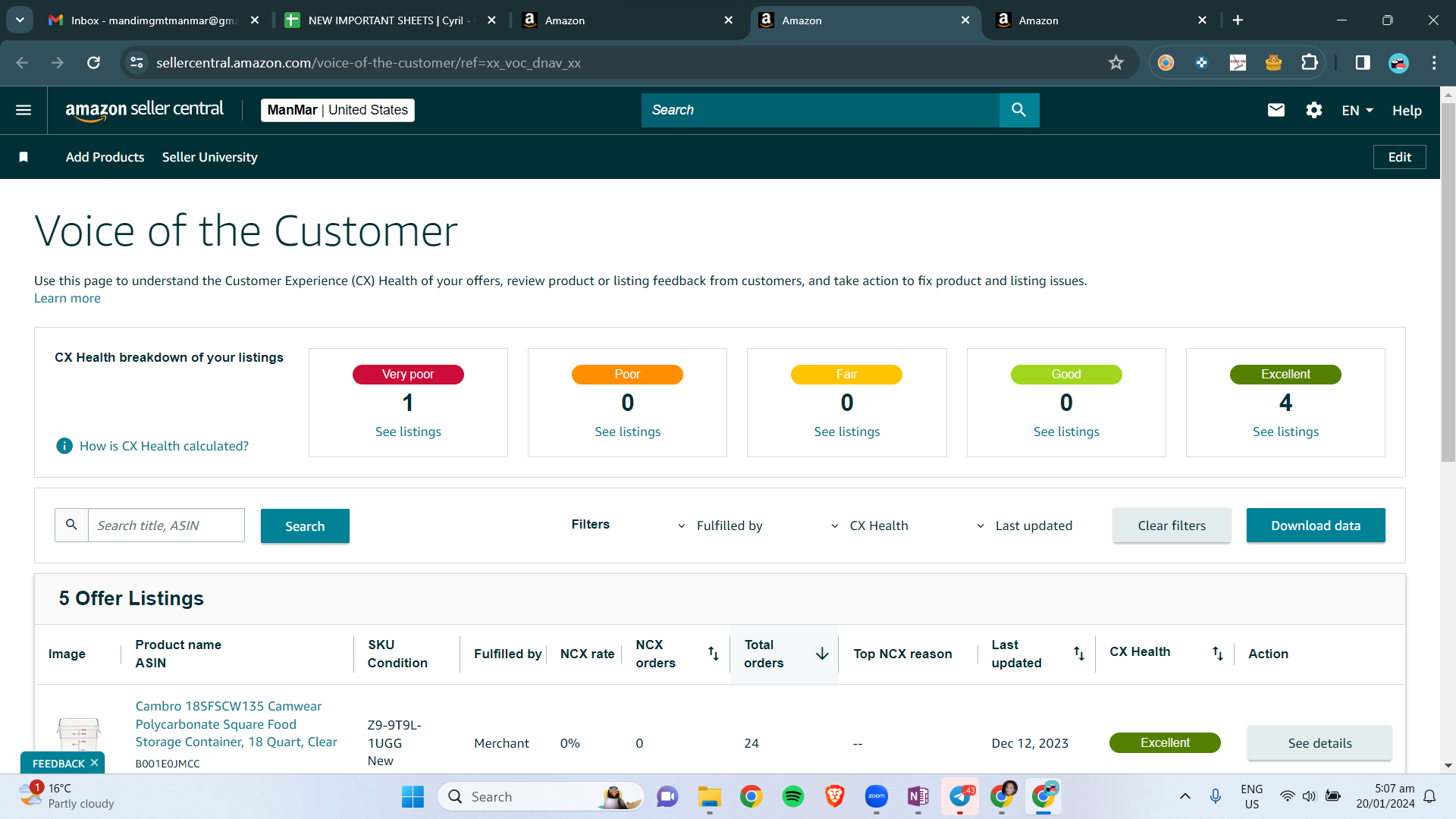The image size is (1456, 819).
Task: Close the FEEDBACK tab with X
Action: (x=94, y=763)
